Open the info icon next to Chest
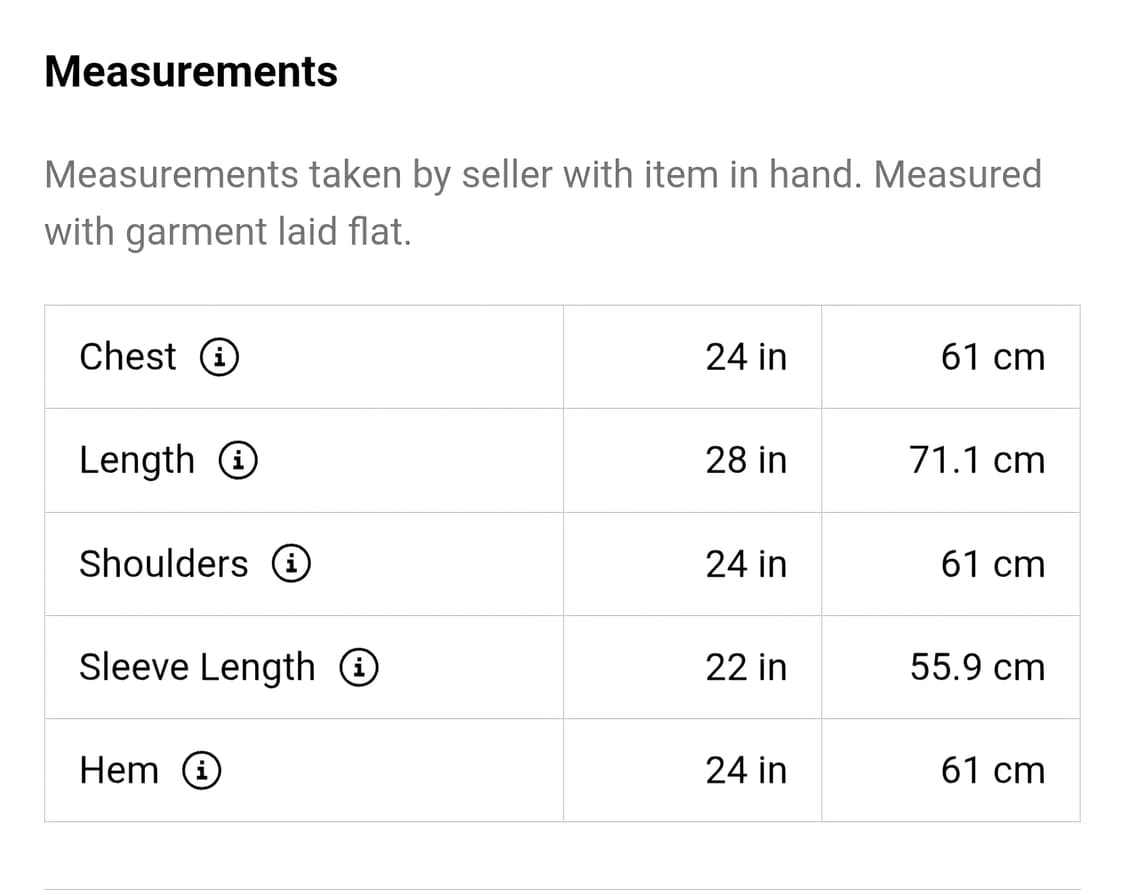The width and height of the screenshot is (1125, 895). pyautogui.click(x=219, y=357)
